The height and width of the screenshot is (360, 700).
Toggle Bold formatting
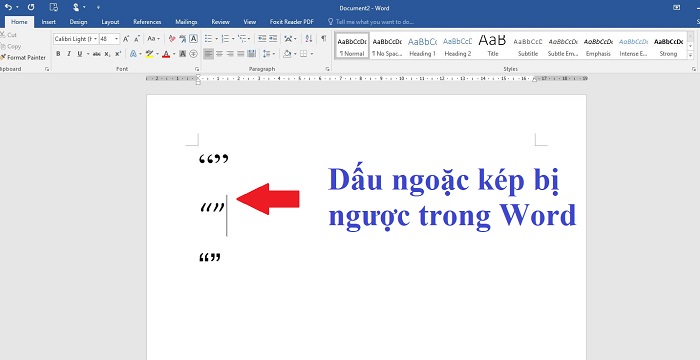tap(58, 54)
